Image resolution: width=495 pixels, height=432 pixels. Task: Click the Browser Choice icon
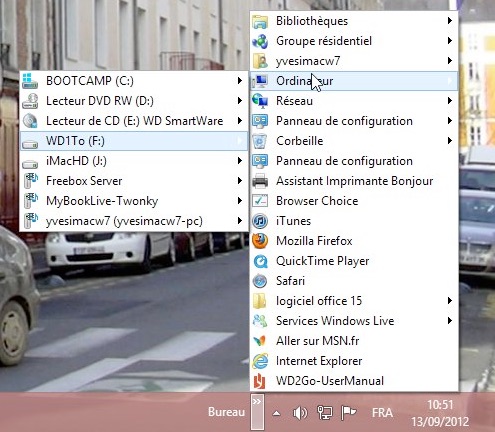260,201
